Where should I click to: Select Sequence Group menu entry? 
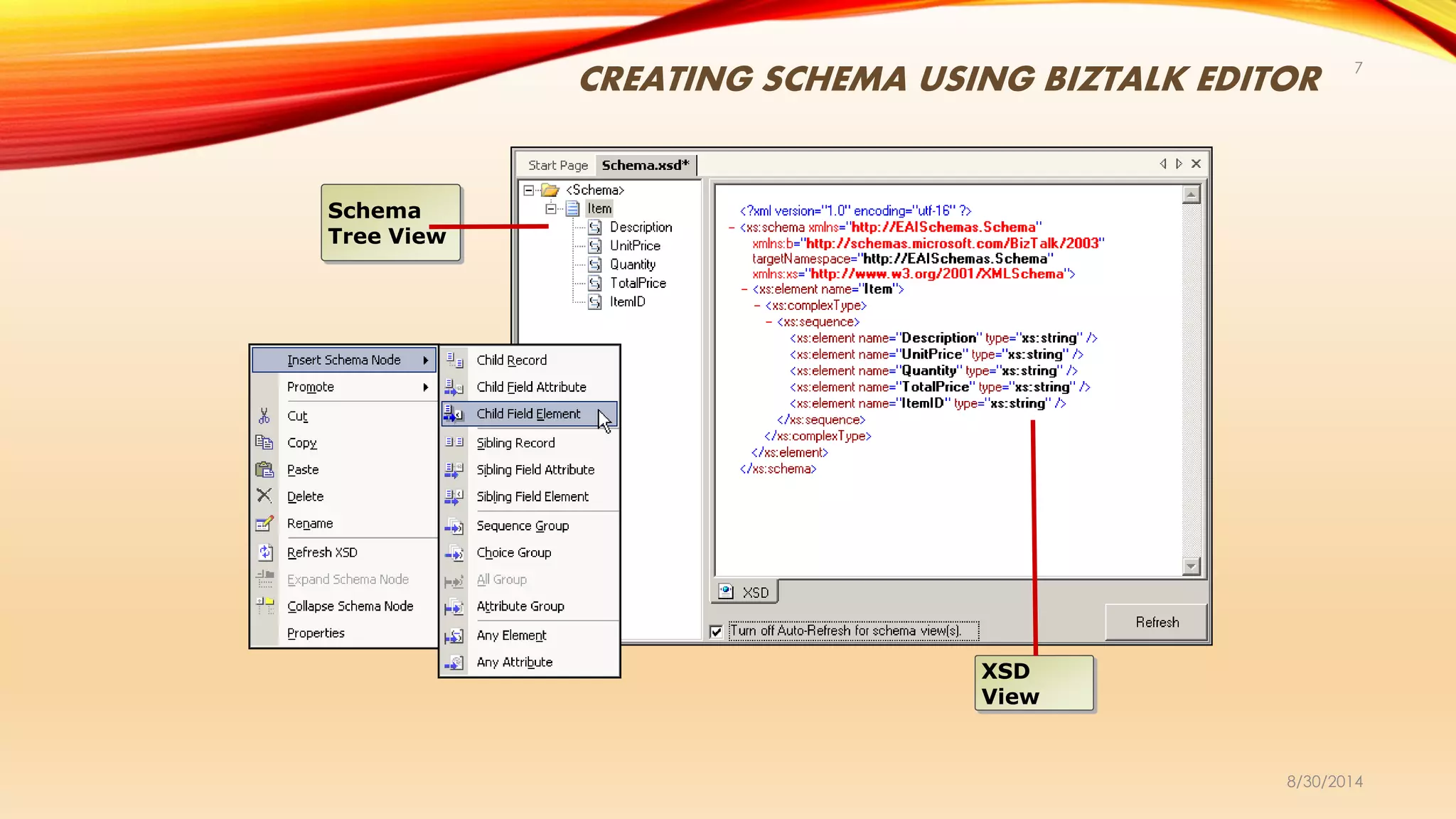pos(529,526)
